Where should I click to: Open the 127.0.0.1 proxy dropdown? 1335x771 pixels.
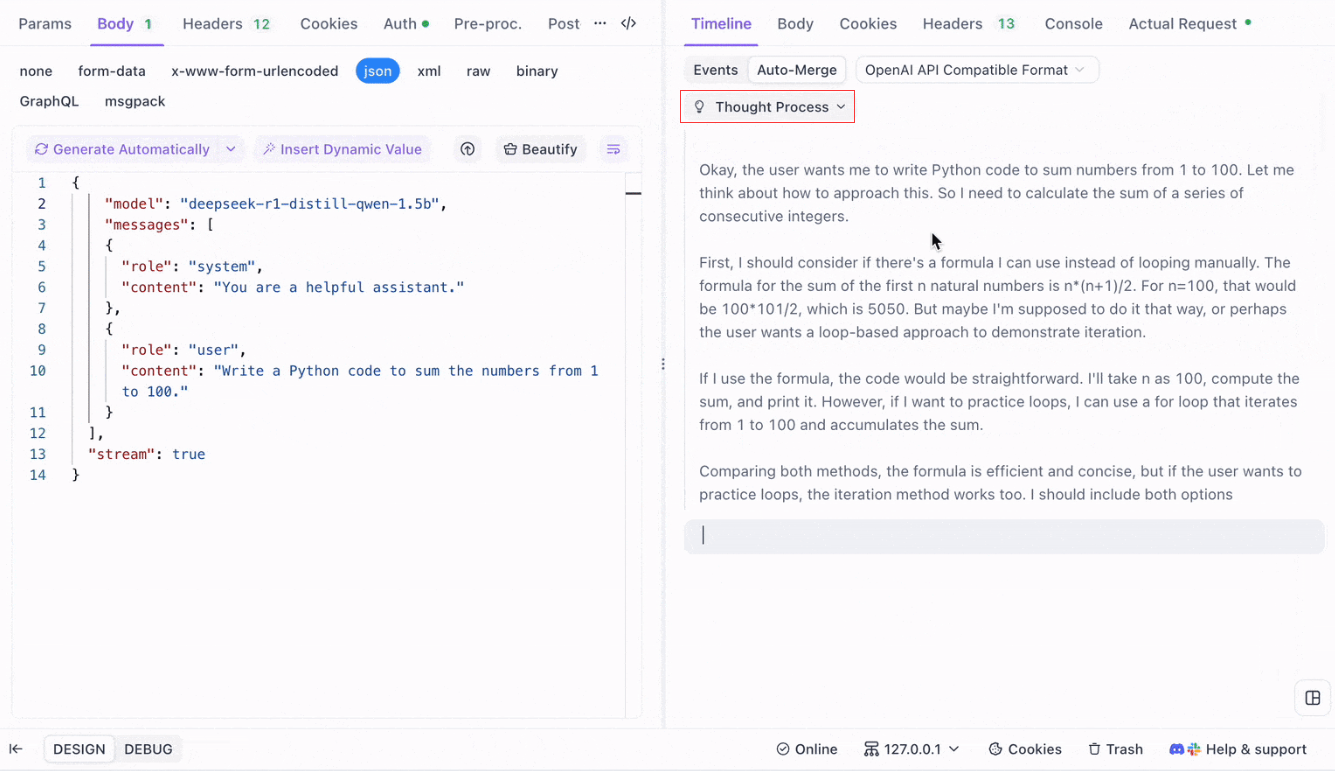coord(912,749)
